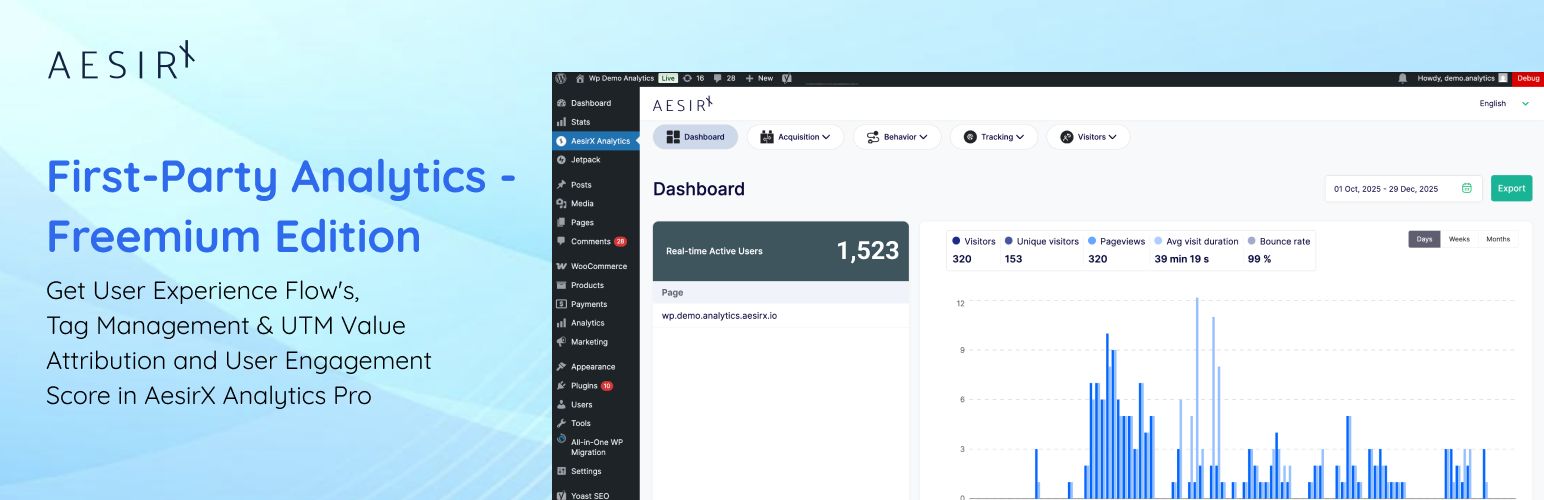
Task: Open the Yoast icon in admin bar
Action: (787, 78)
